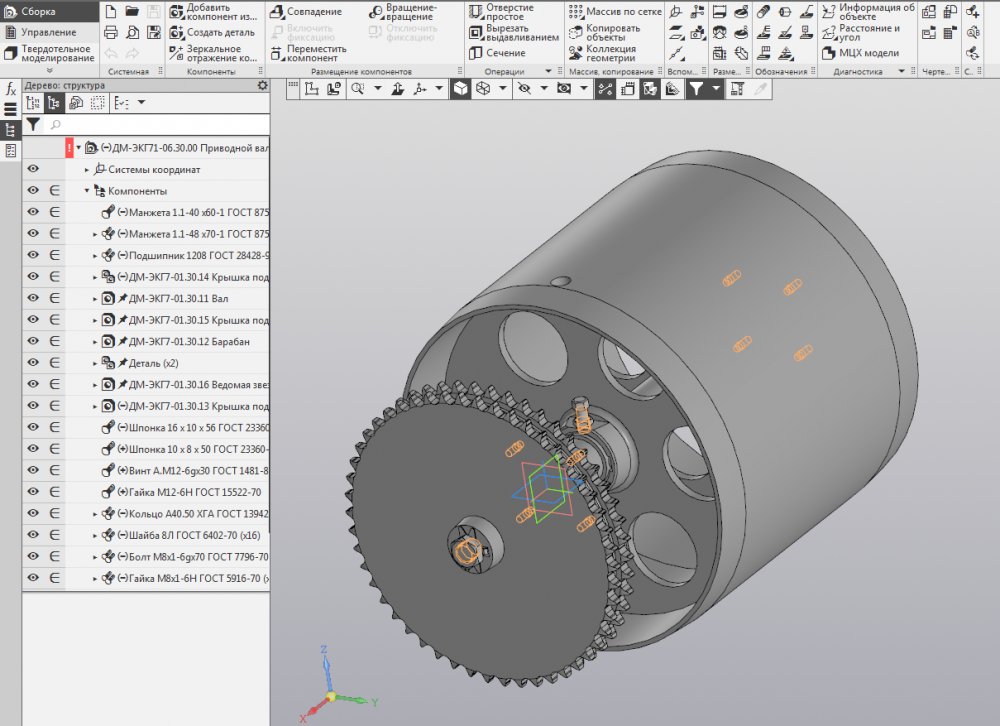Open the 'Диагностика' panel dropdown arrow
This screenshot has width=1000, height=726.
click(x=901, y=72)
